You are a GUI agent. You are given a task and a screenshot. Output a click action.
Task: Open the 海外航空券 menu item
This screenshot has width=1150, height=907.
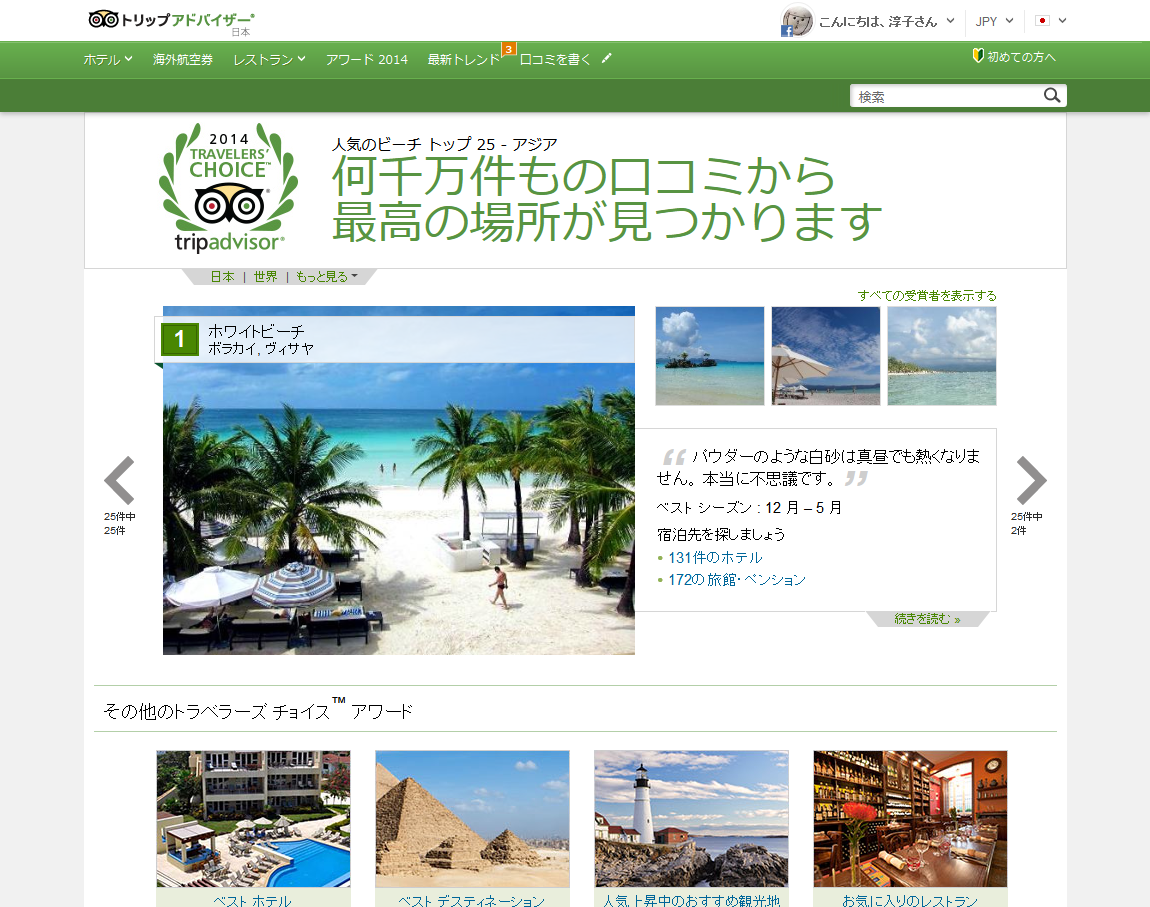183,59
